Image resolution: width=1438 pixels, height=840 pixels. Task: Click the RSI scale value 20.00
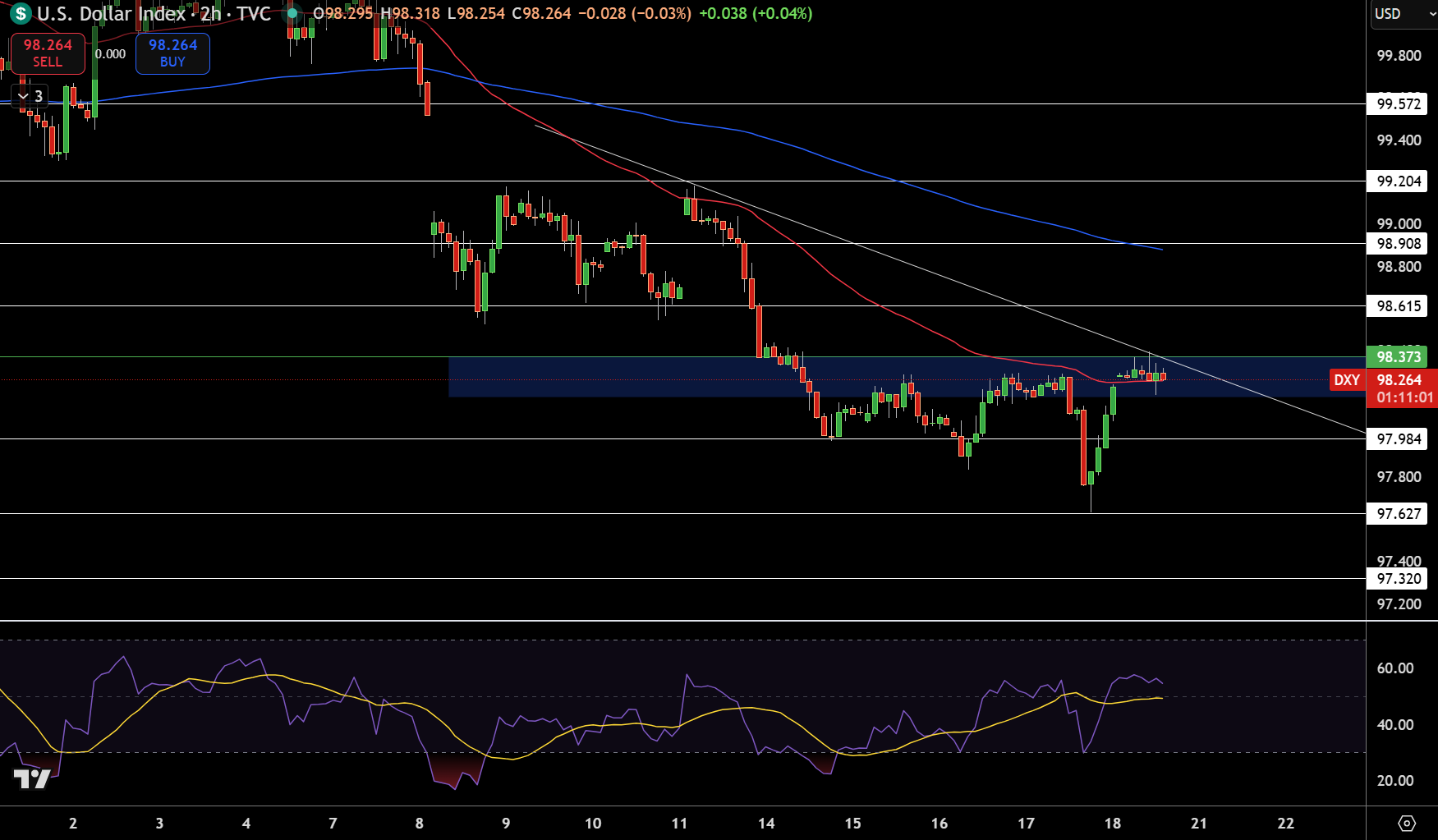[1395, 781]
